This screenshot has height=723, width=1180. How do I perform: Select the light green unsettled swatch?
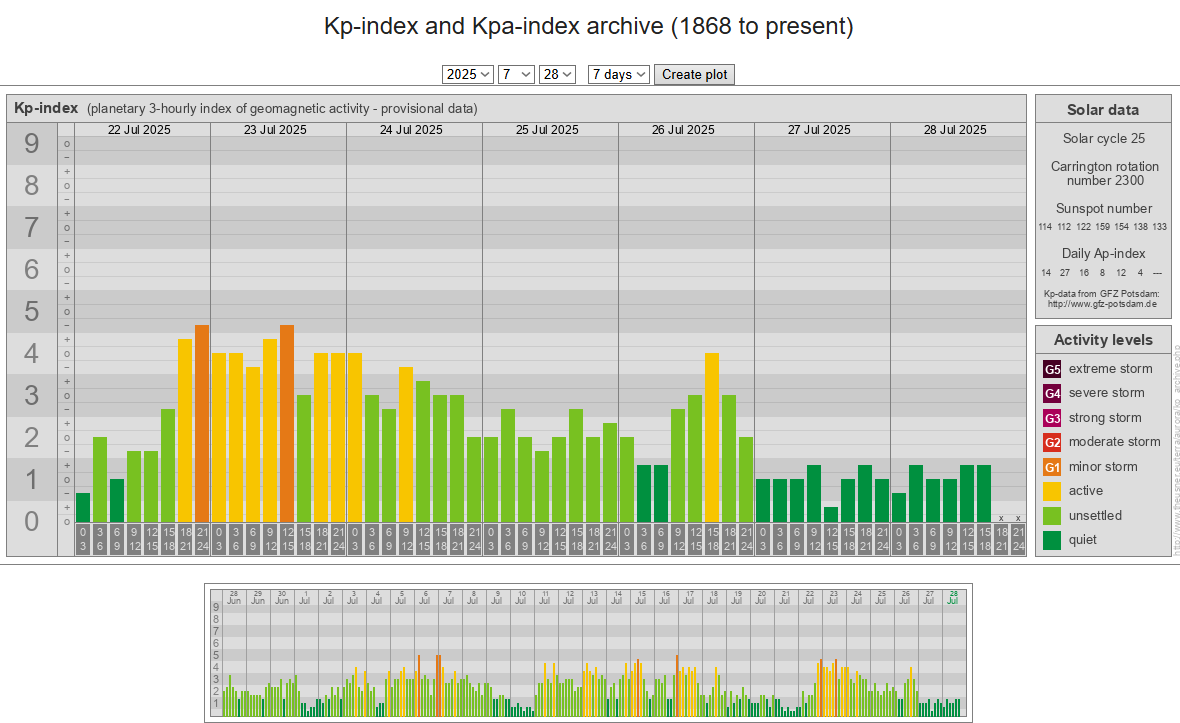[1052, 516]
